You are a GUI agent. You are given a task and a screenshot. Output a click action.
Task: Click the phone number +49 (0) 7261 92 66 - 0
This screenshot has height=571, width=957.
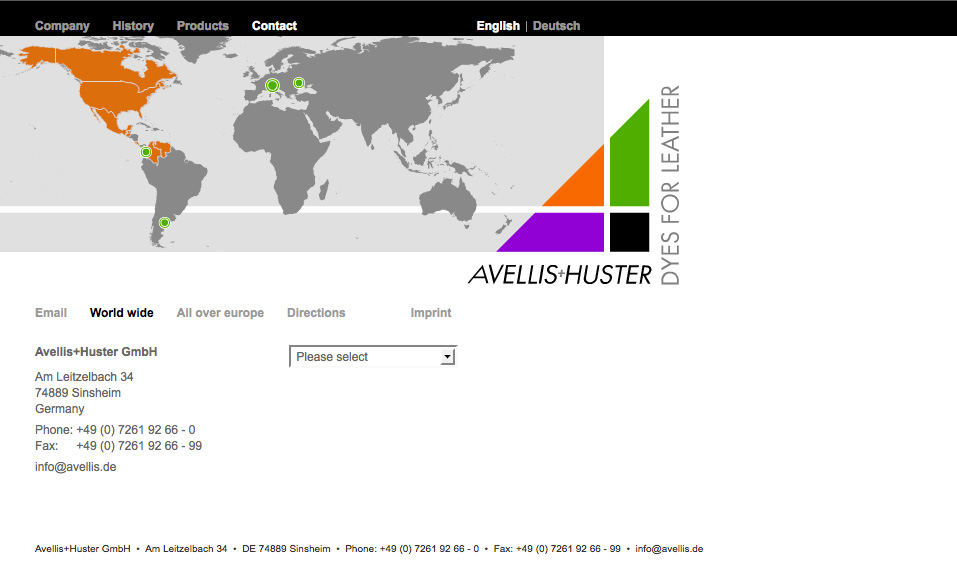coord(135,429)
